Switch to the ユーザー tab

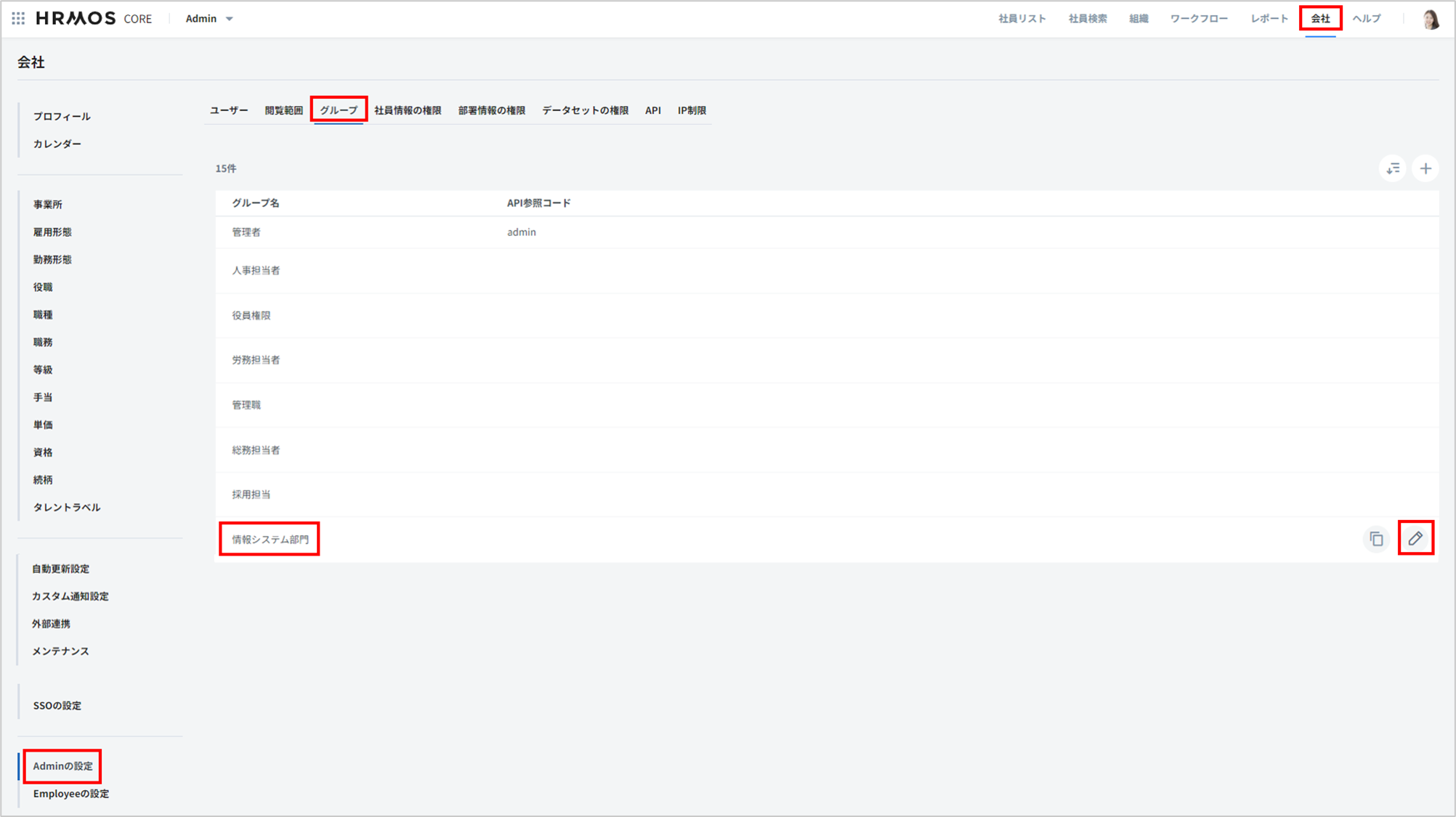(229, 110)
